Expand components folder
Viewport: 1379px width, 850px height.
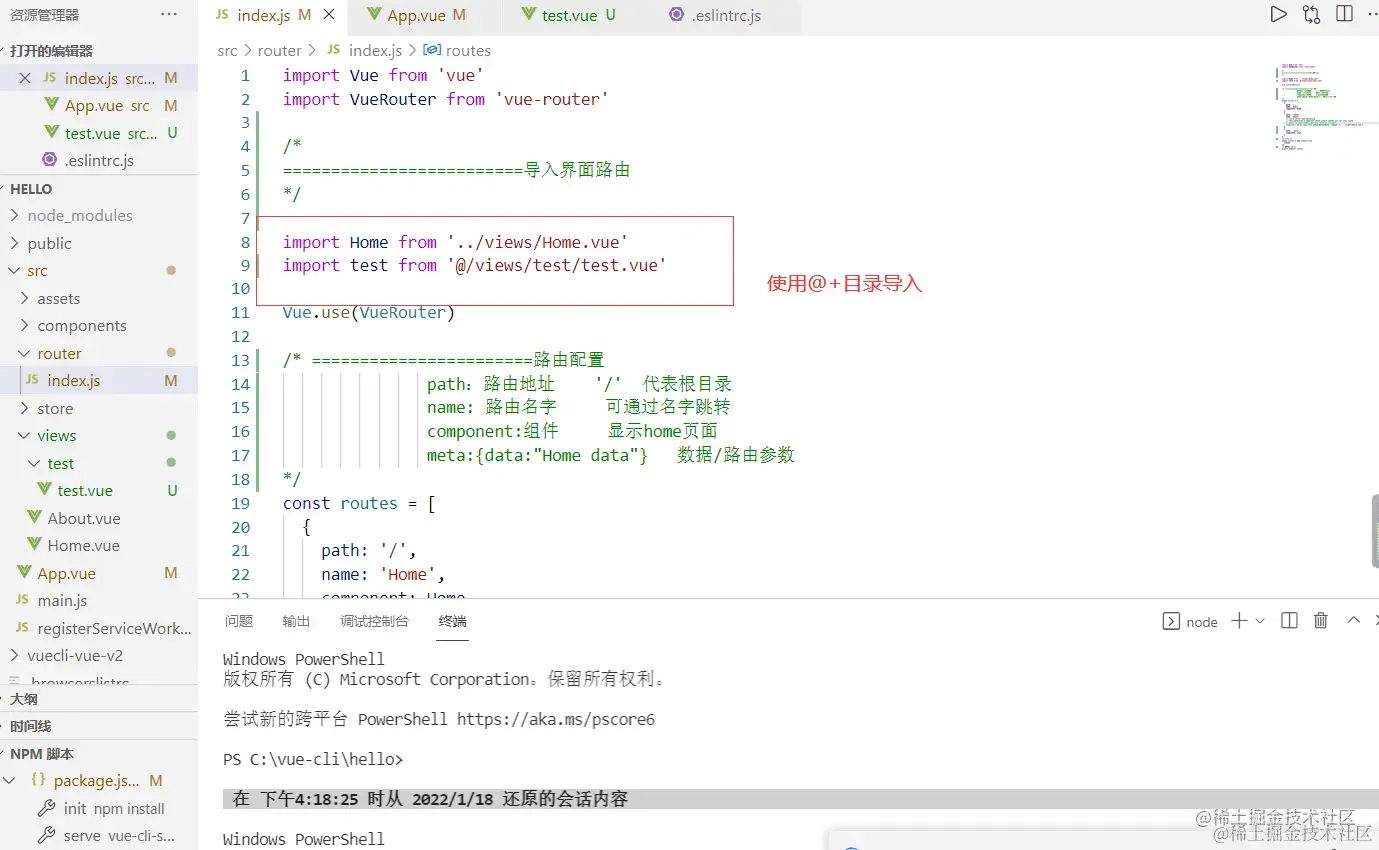click(81, 325)
